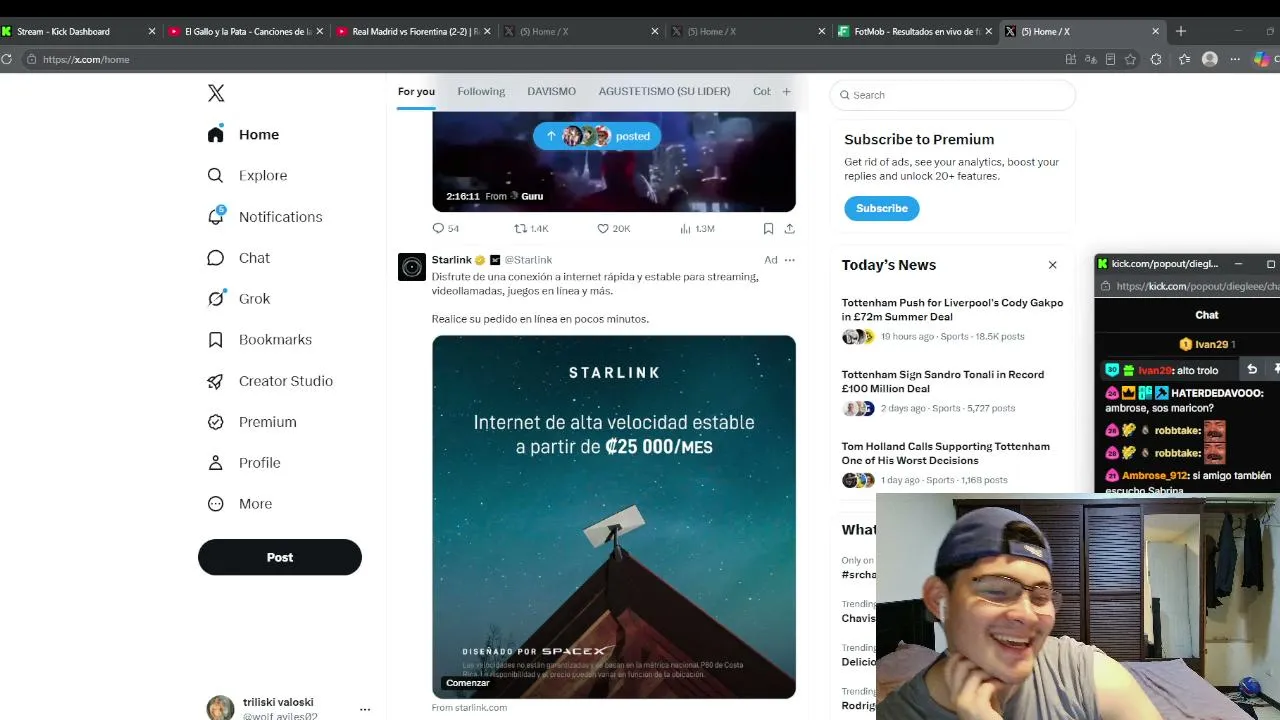Read Tottenham Push for Cody Gakpo news
Viewport: 1280px width, 720px height.
[x=952, y=310]
